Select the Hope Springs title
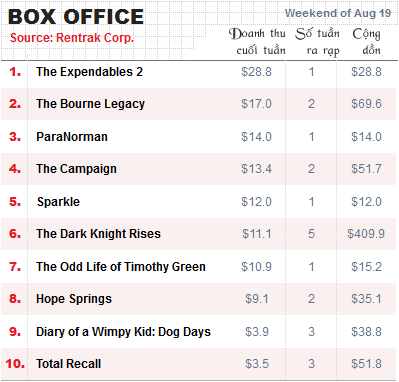 pos(74,299)
